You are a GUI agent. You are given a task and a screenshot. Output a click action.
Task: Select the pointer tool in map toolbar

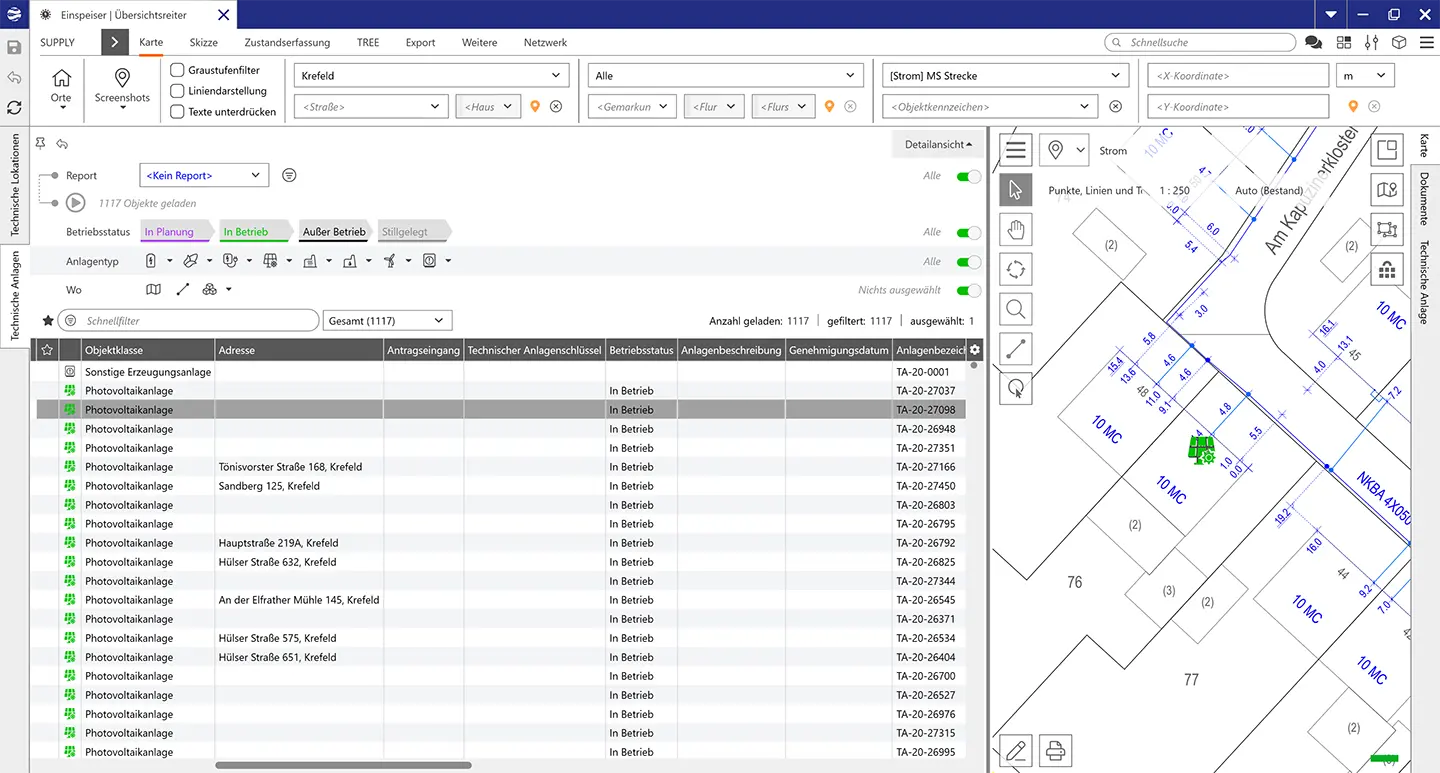pos(1016,190)
